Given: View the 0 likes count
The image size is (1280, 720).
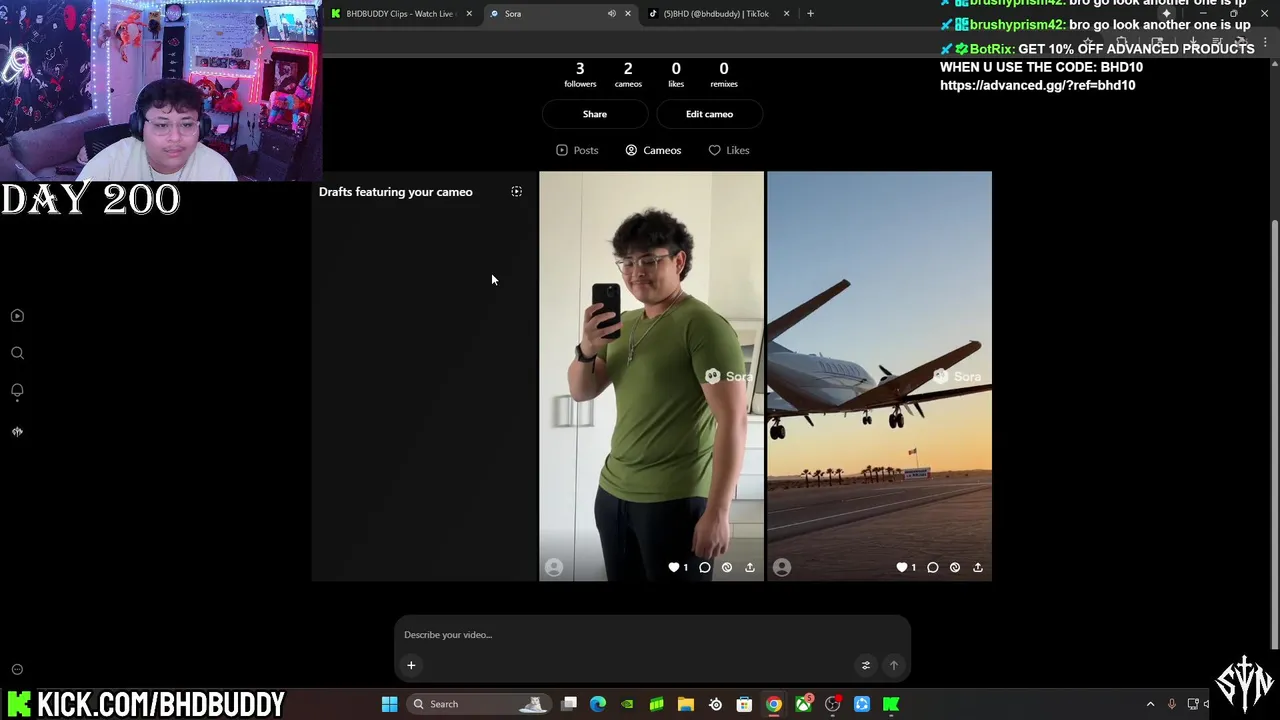Looking at the screenshot, I should [x=676, y=74].
